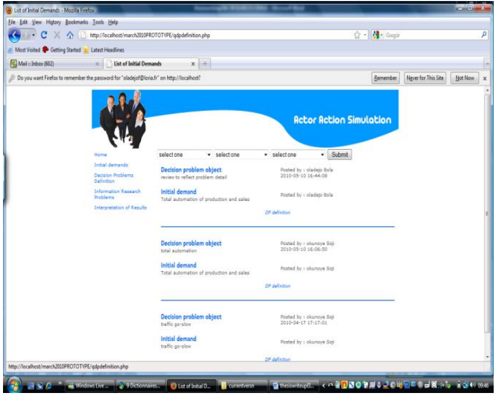
Task: Click the scrollbar down arrow
Action: 487,357
